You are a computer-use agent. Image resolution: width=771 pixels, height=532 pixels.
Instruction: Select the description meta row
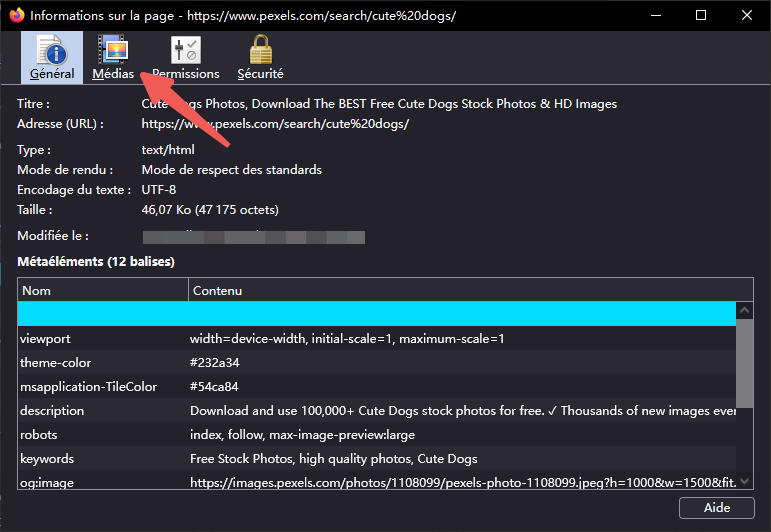[x=376, y=411]
